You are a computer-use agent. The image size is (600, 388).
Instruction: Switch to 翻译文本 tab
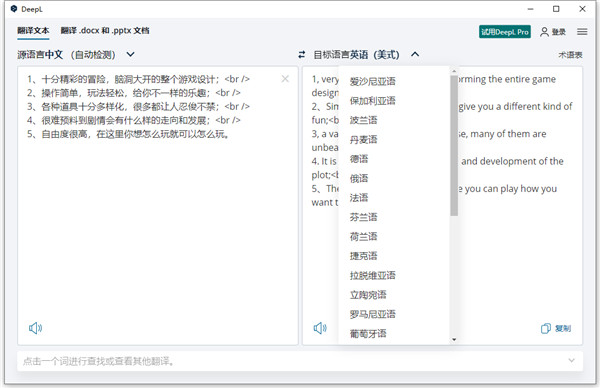[x=33, y=31]
